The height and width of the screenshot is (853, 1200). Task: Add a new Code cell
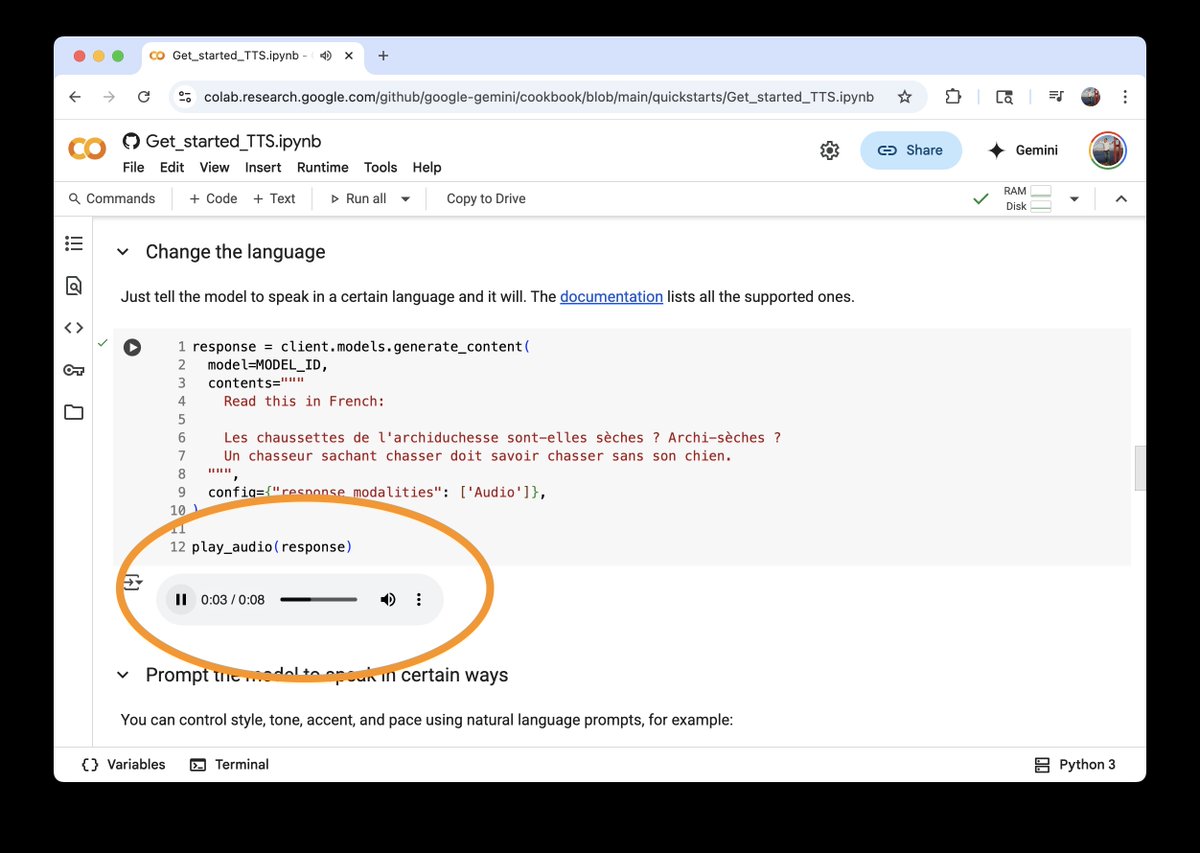click(213, 199)
